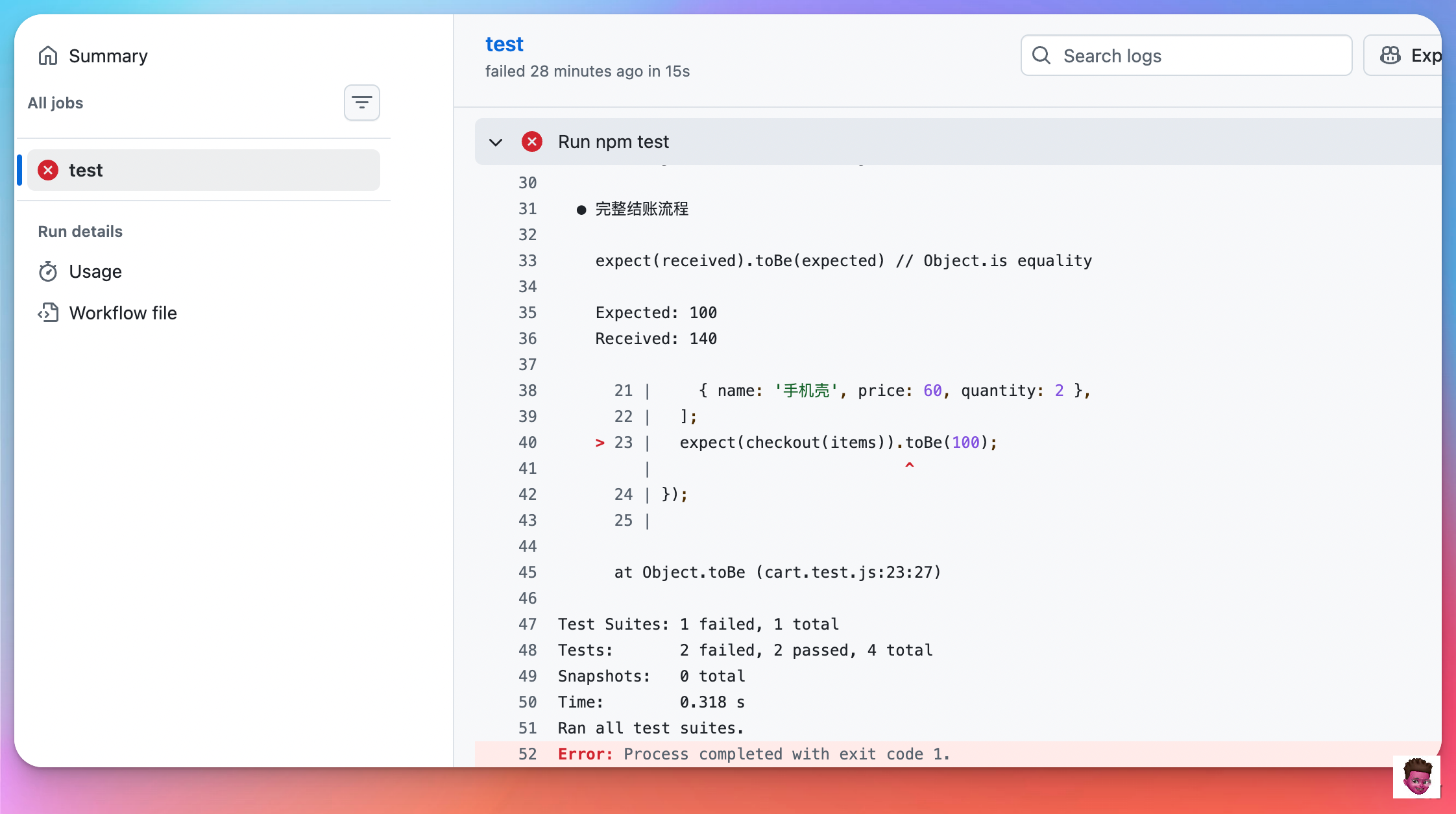Select log line number 31
Viewport: 1456px width, 814px height.
(x=528, y=209)
